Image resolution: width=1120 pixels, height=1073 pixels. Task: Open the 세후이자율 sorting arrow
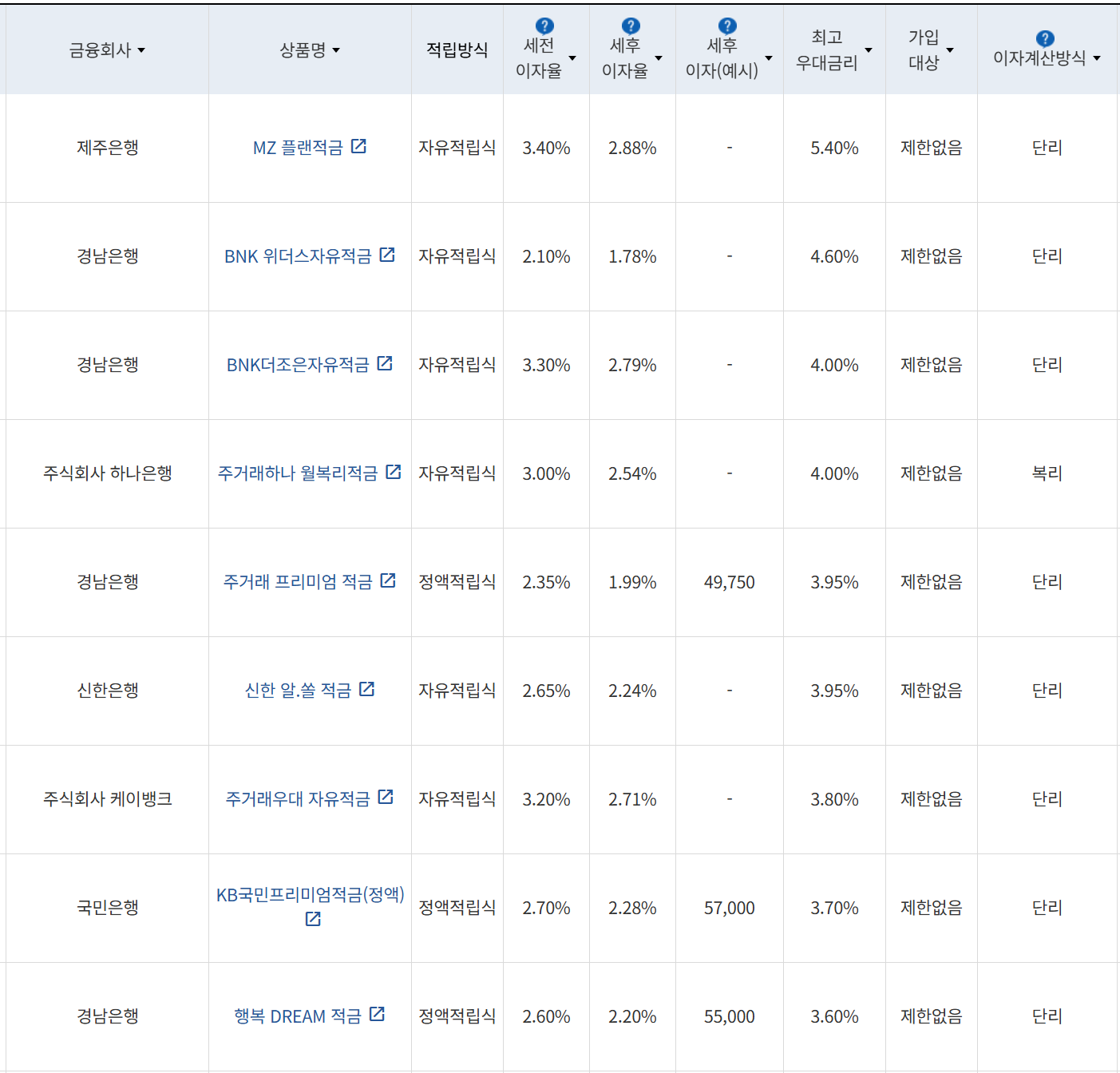(659, 58)
